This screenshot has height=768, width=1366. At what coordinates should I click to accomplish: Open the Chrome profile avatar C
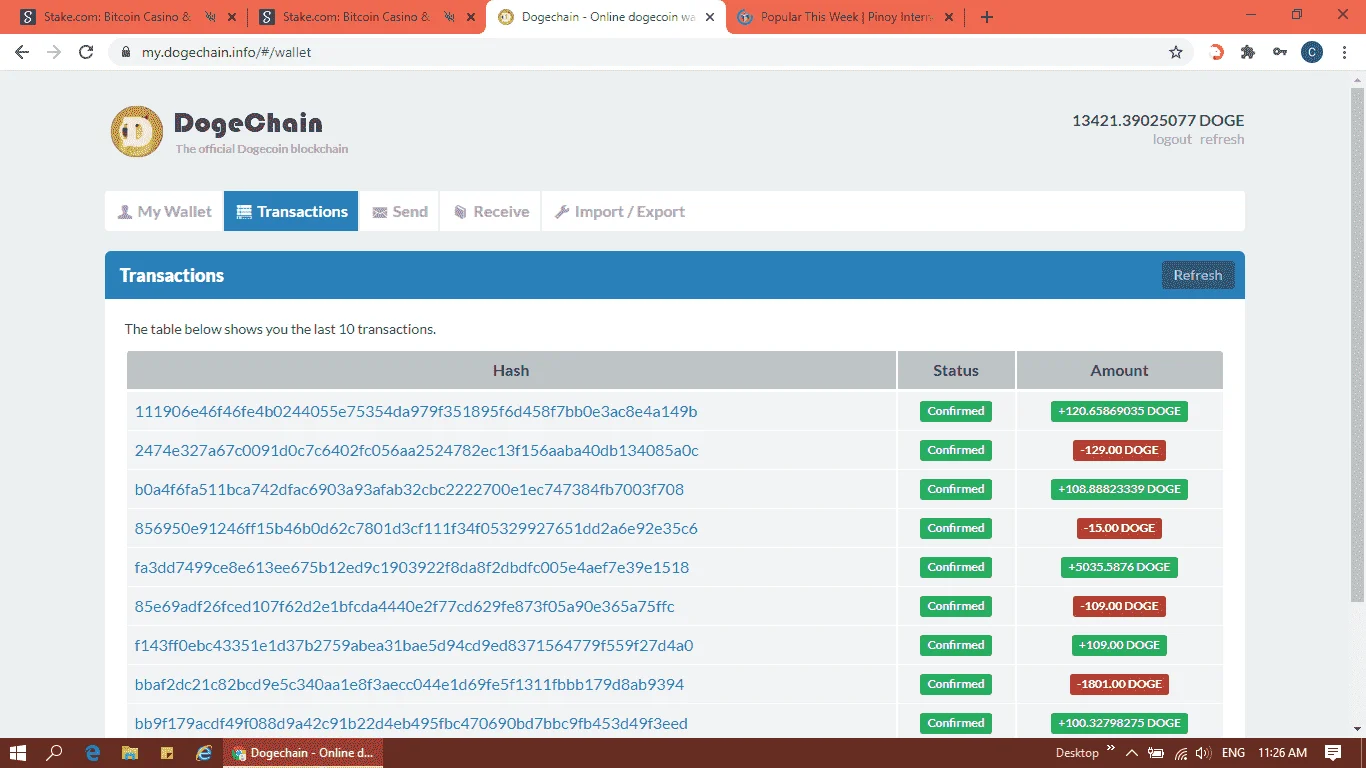point(1312,52)
